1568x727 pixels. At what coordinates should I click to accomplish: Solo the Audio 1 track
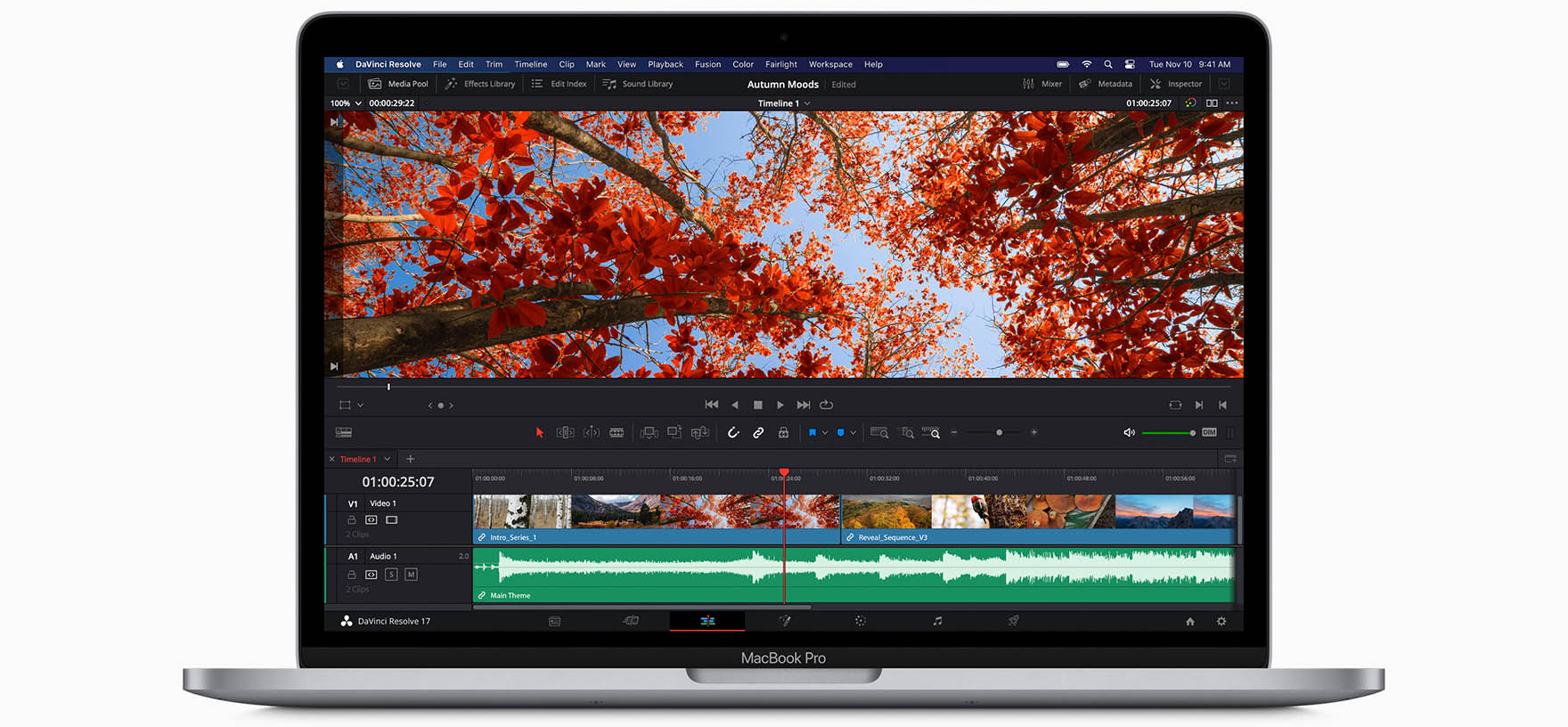(391, 575)
